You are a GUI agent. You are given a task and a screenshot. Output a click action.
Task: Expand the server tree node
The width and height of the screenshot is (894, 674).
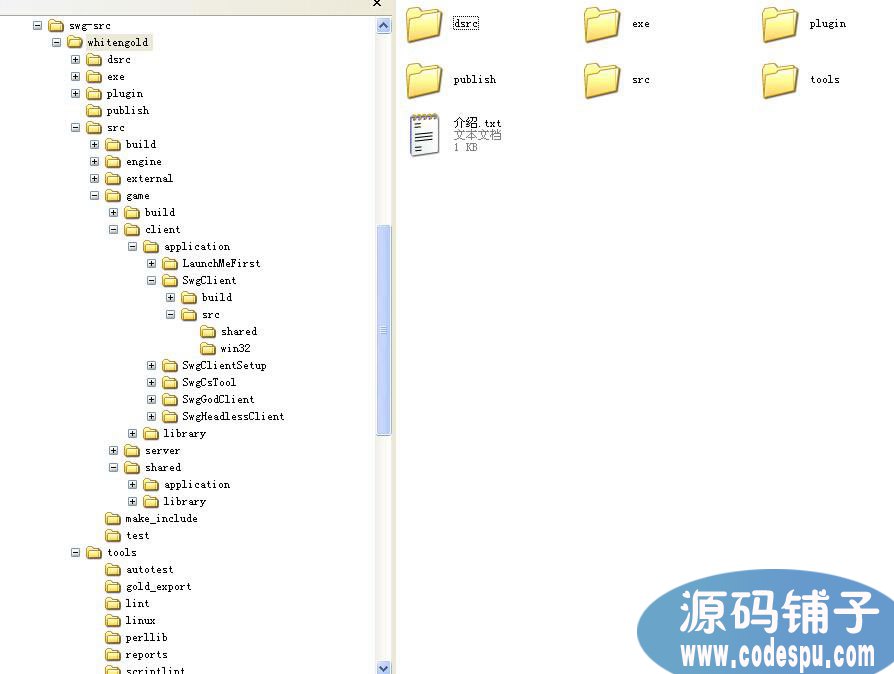(x=113, y=450)
